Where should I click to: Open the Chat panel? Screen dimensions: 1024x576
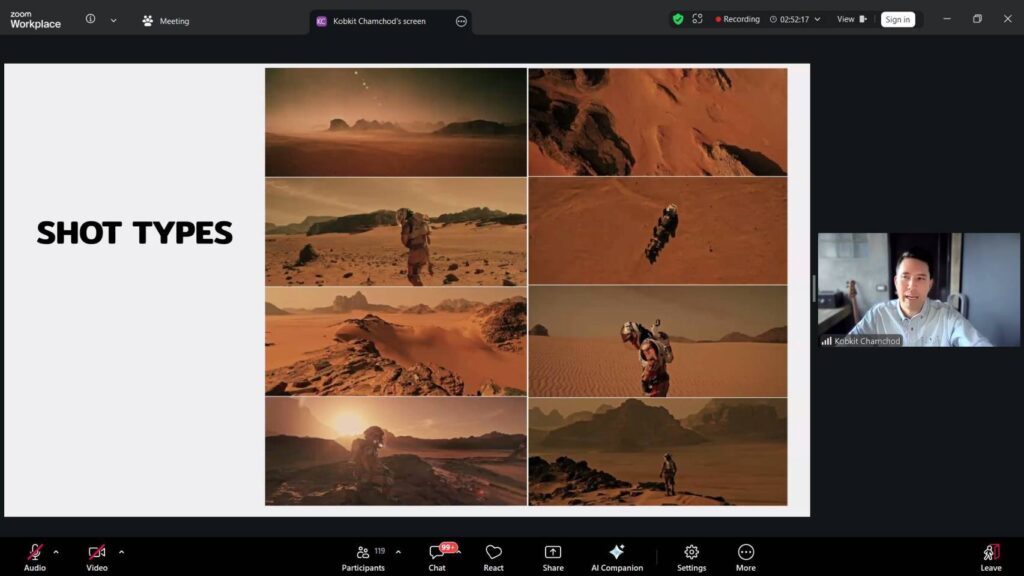[x=437, y=558]
